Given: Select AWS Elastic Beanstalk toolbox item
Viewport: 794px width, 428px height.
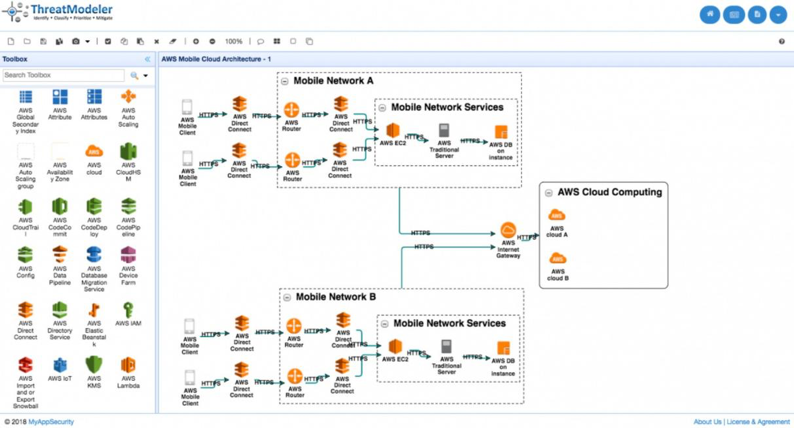Looking at the screenshot, I should click(94, 324).
